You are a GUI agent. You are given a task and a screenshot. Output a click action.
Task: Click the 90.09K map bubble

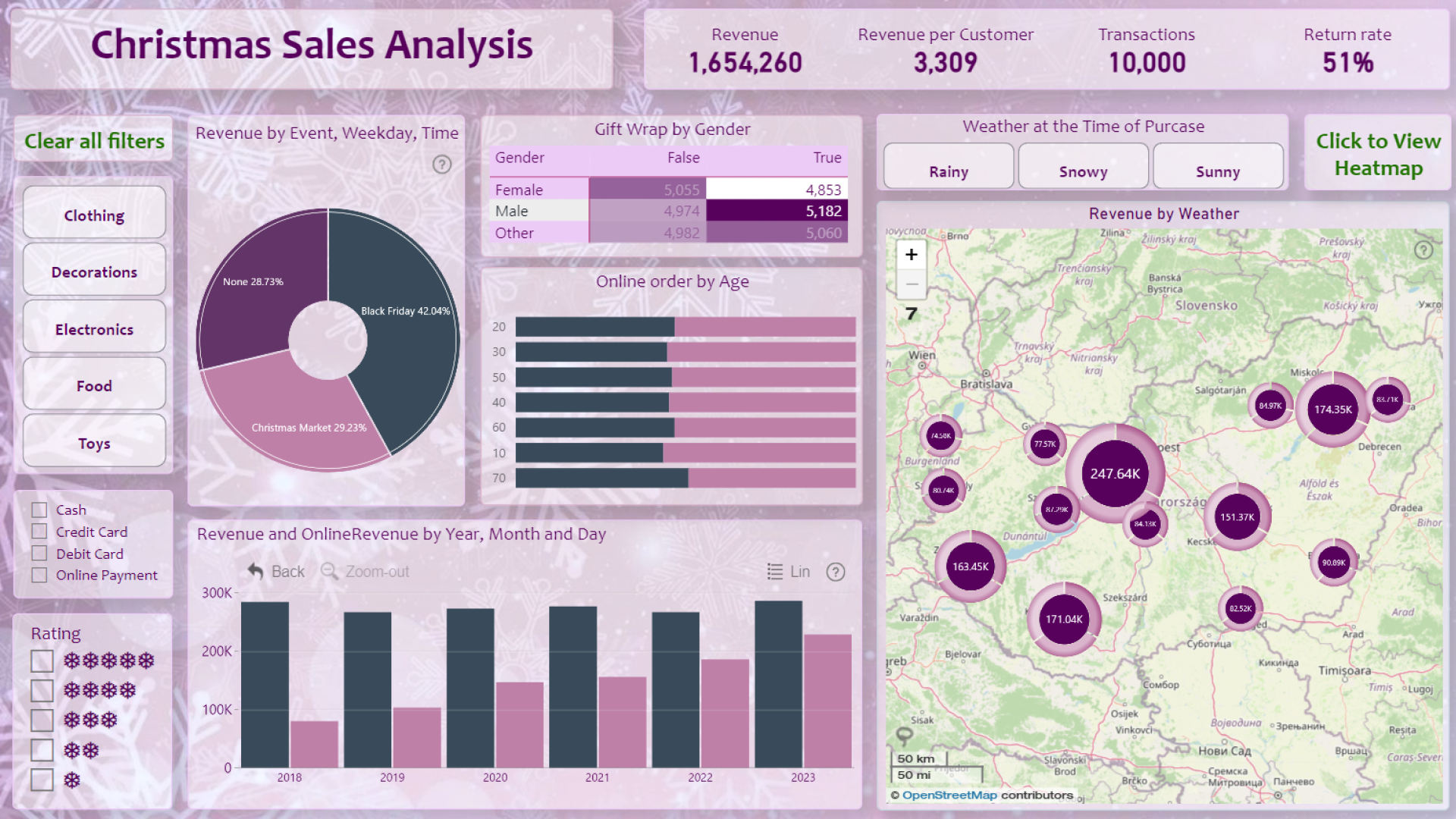pyautogui.click(x=1333, y=563)
